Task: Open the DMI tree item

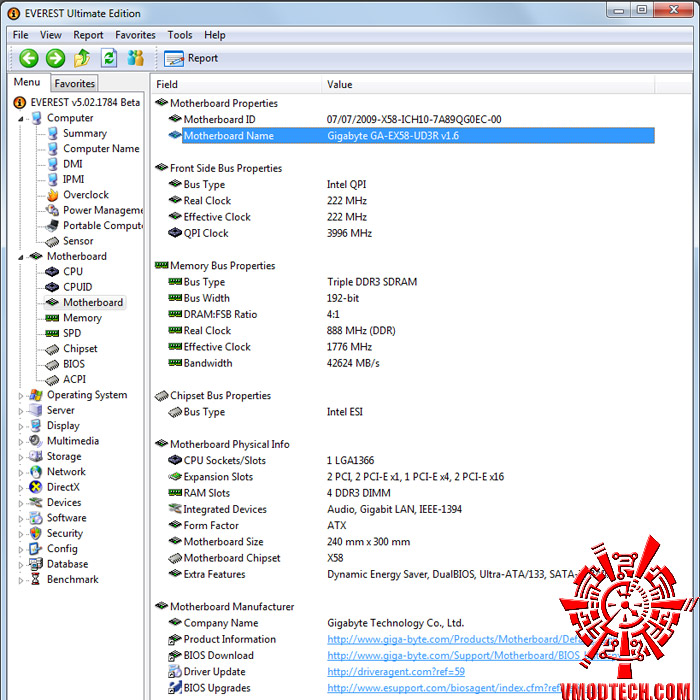Action: tap(73, 164)
